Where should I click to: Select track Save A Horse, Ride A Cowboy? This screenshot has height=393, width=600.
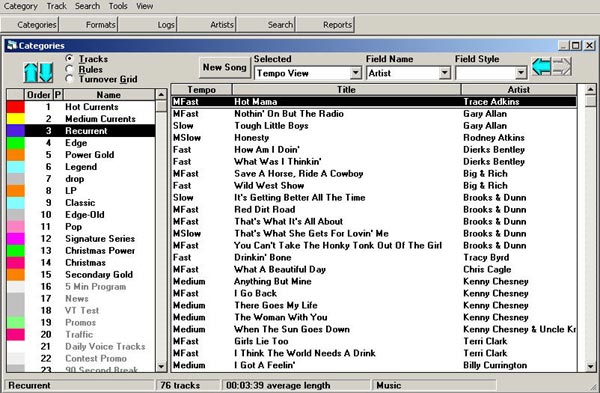374,173
